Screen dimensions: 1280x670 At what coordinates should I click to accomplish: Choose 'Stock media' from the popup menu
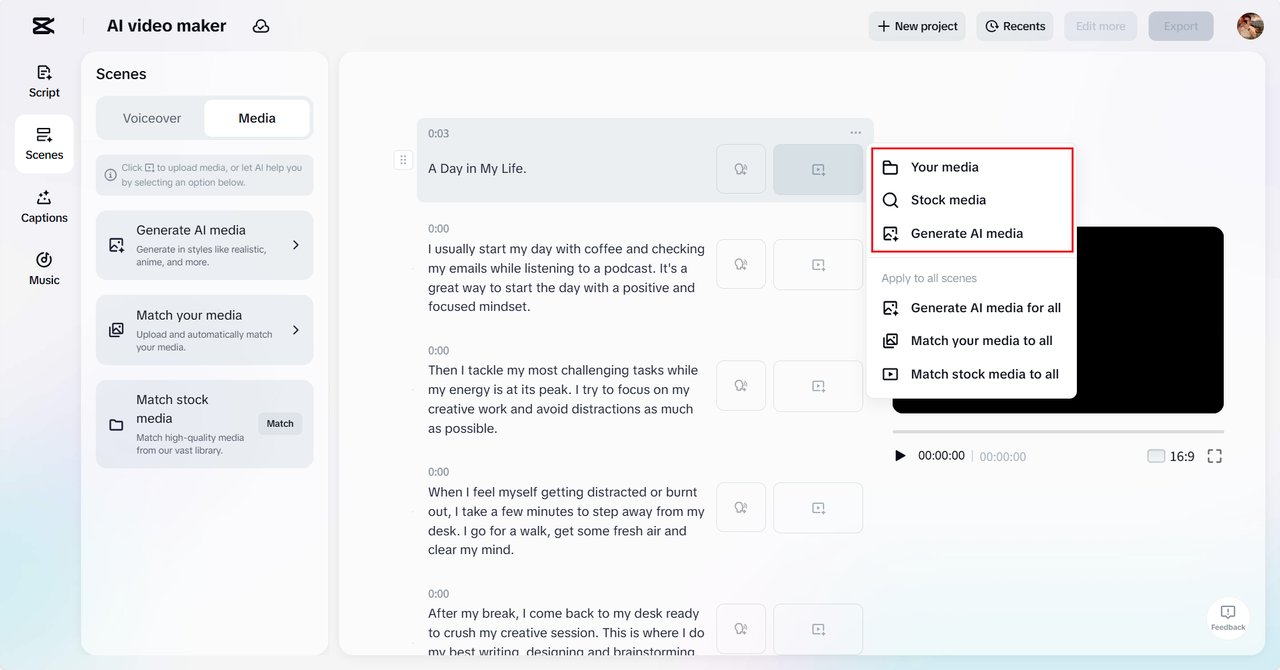click(948, 200)
